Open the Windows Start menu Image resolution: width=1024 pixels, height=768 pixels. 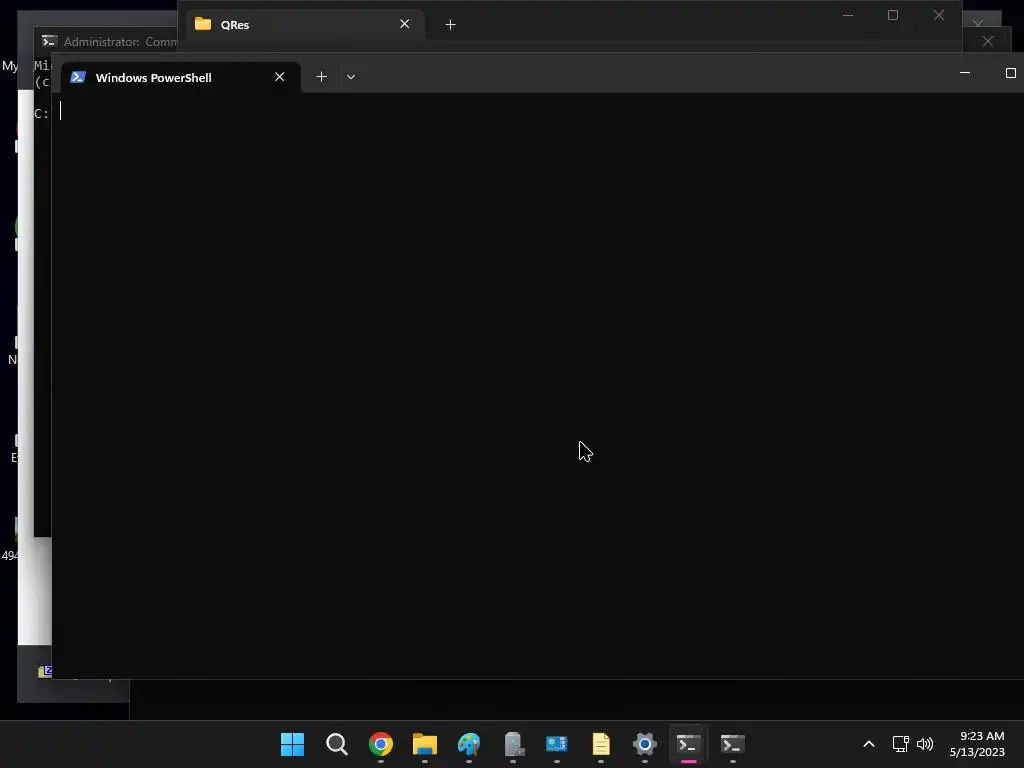coord(292,744)
